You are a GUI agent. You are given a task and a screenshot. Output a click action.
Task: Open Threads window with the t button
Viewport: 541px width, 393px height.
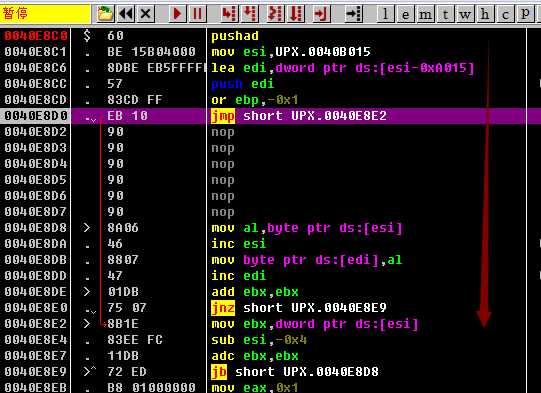(x=445, y=14)
